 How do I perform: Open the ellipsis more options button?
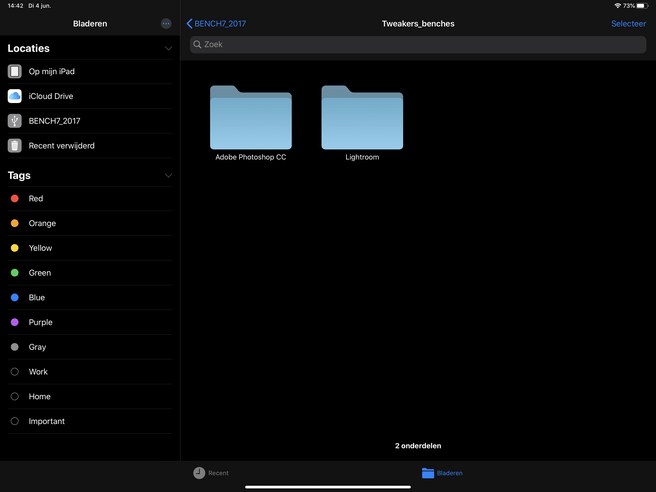166,24
